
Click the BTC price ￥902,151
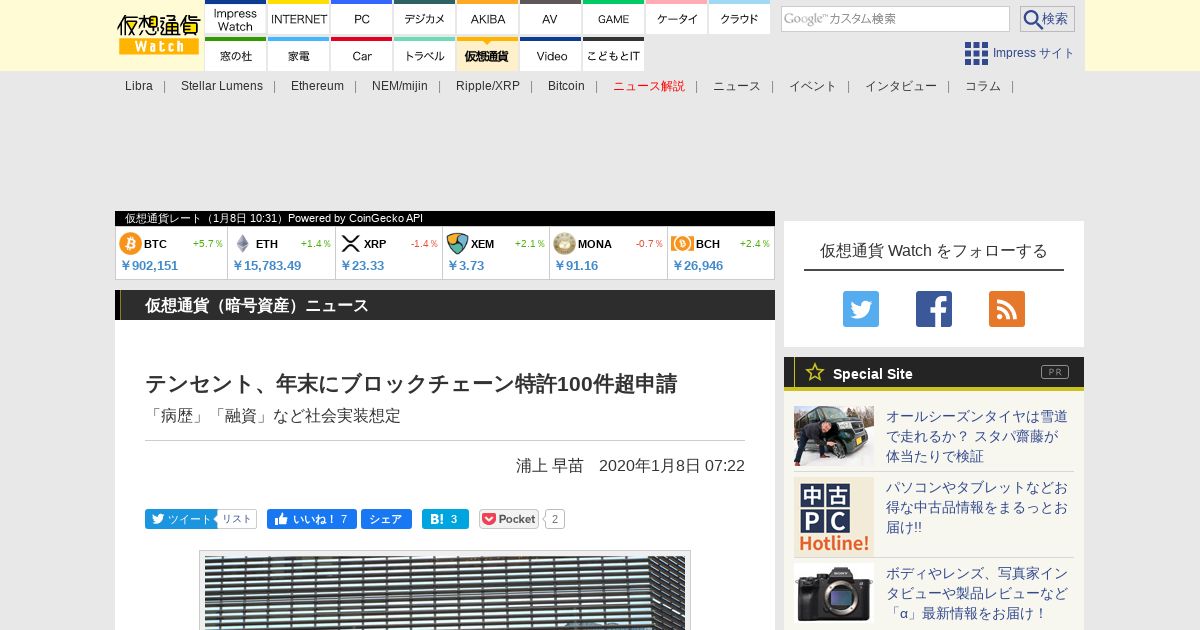[149, 265]
